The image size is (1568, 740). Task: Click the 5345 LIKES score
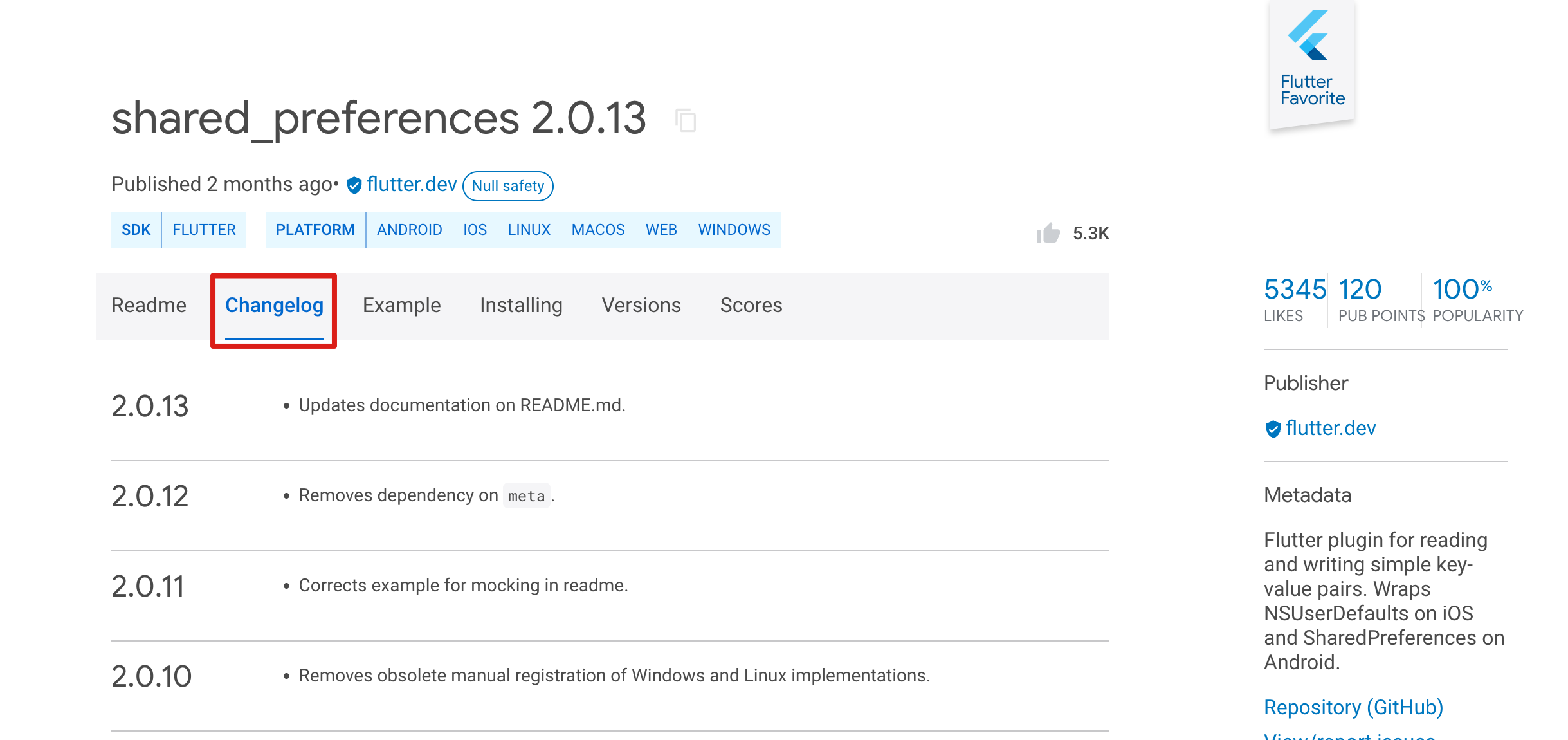[x=1294, y=299]
